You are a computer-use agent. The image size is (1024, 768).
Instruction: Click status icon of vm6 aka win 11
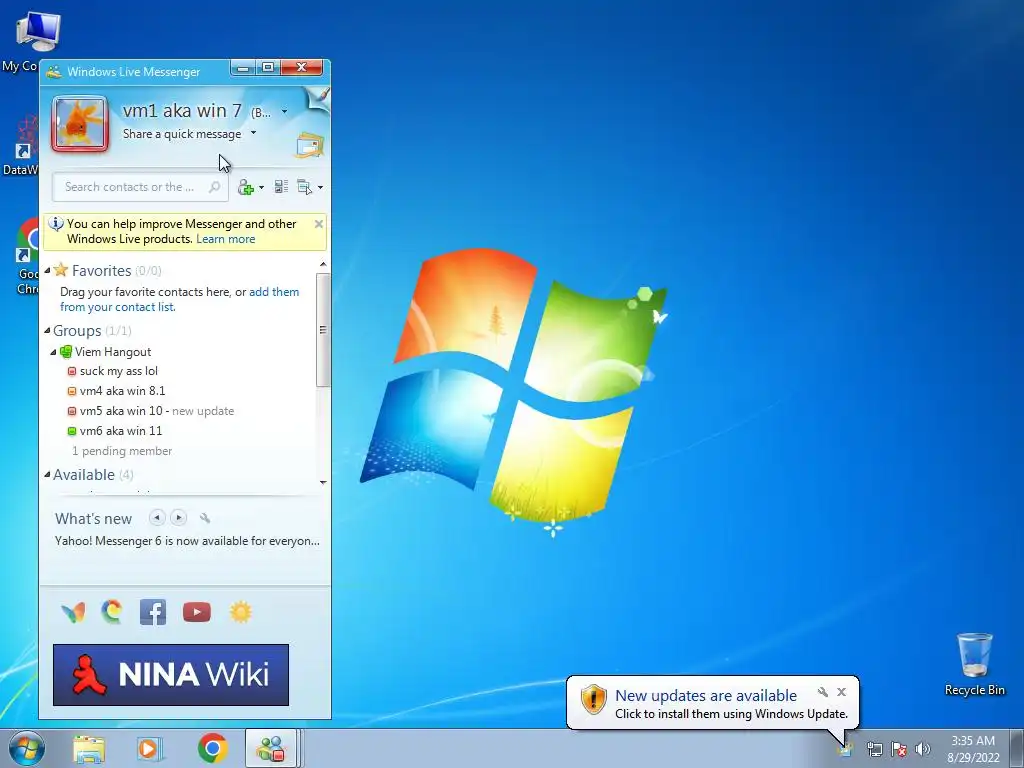click(72, 431)
